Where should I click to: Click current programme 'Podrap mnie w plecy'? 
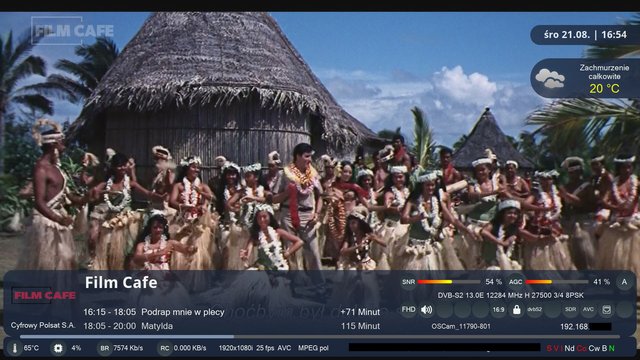click(183, 312)
